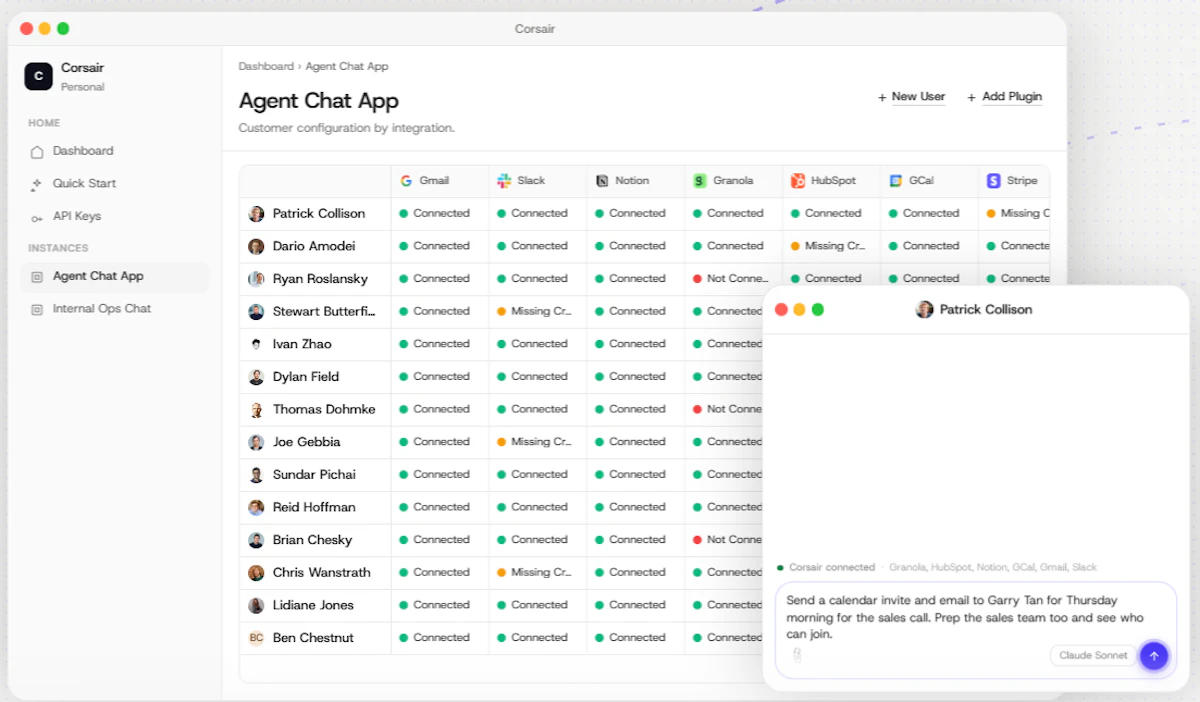Click Thomas Dohmke's Granola Not Connected cell
Viewport: 1200px width, 702px height.
coord(724,410)
